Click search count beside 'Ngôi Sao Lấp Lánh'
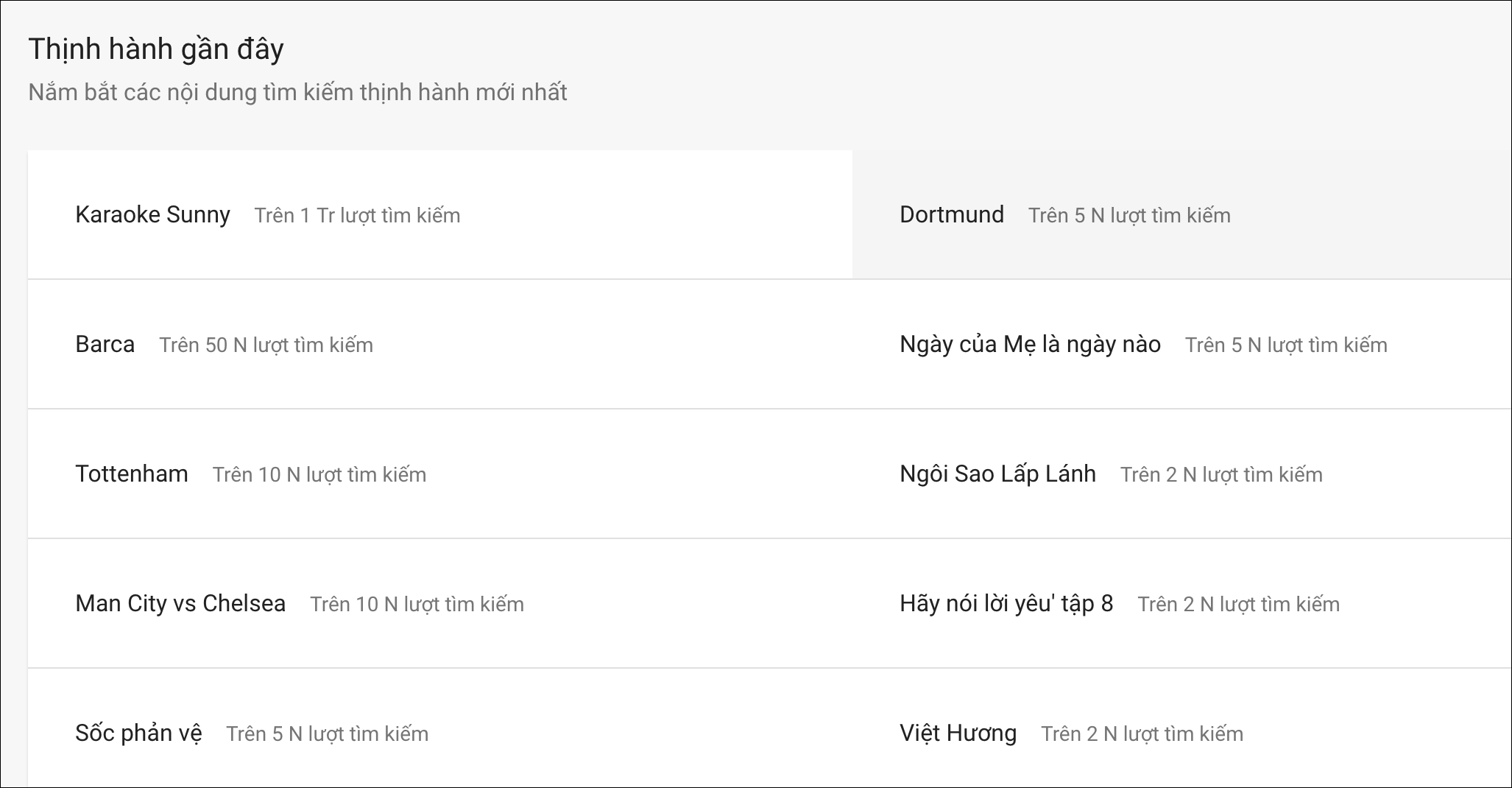This screenshot has height=788, width=1512. 1221,474
